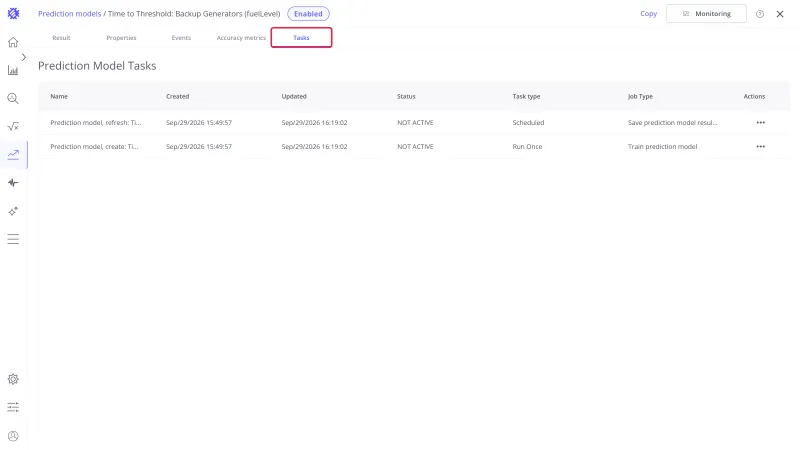Open the square root formula icon

tap(13, 127)
